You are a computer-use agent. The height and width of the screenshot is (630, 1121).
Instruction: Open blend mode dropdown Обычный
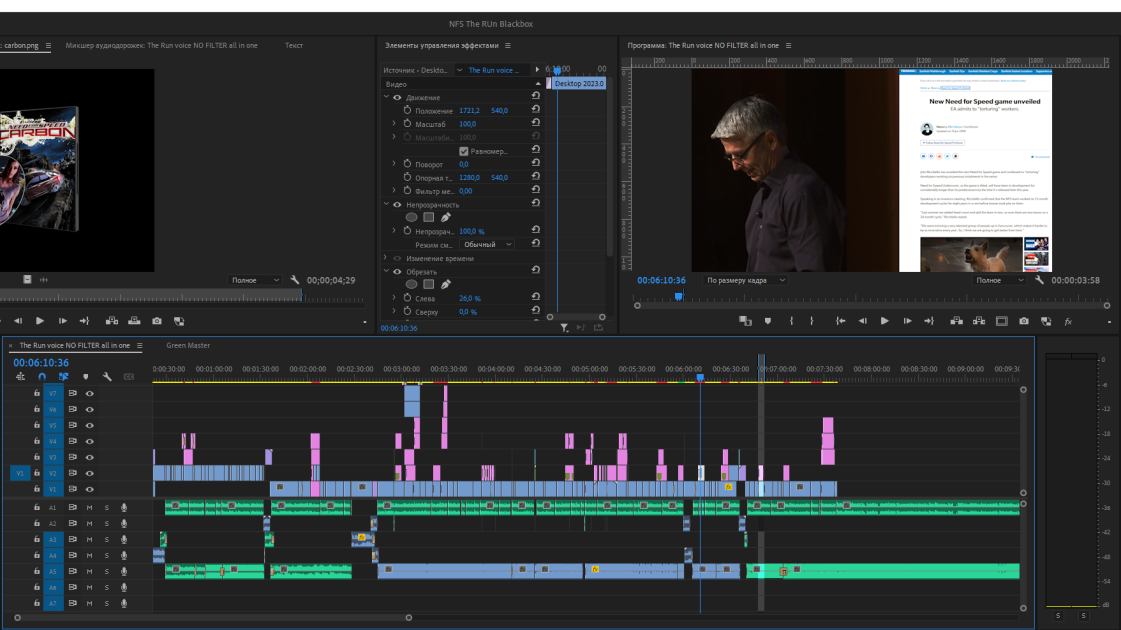click(487, 245)
